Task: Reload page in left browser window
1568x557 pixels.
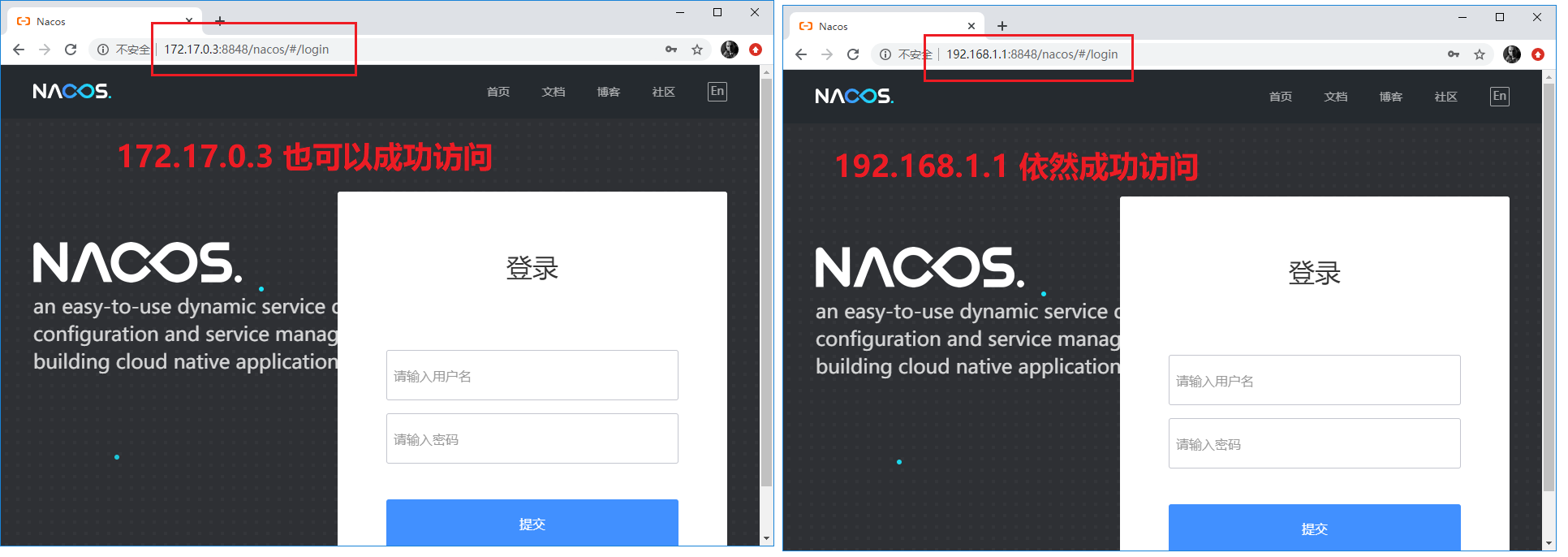Action: [x=71, y=50]
